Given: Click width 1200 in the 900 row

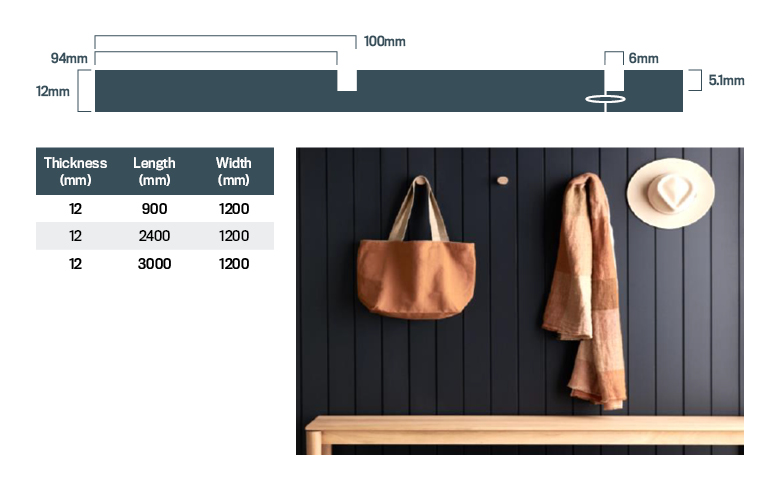Looking at the screenshot, I should click(x=234, y=208).
